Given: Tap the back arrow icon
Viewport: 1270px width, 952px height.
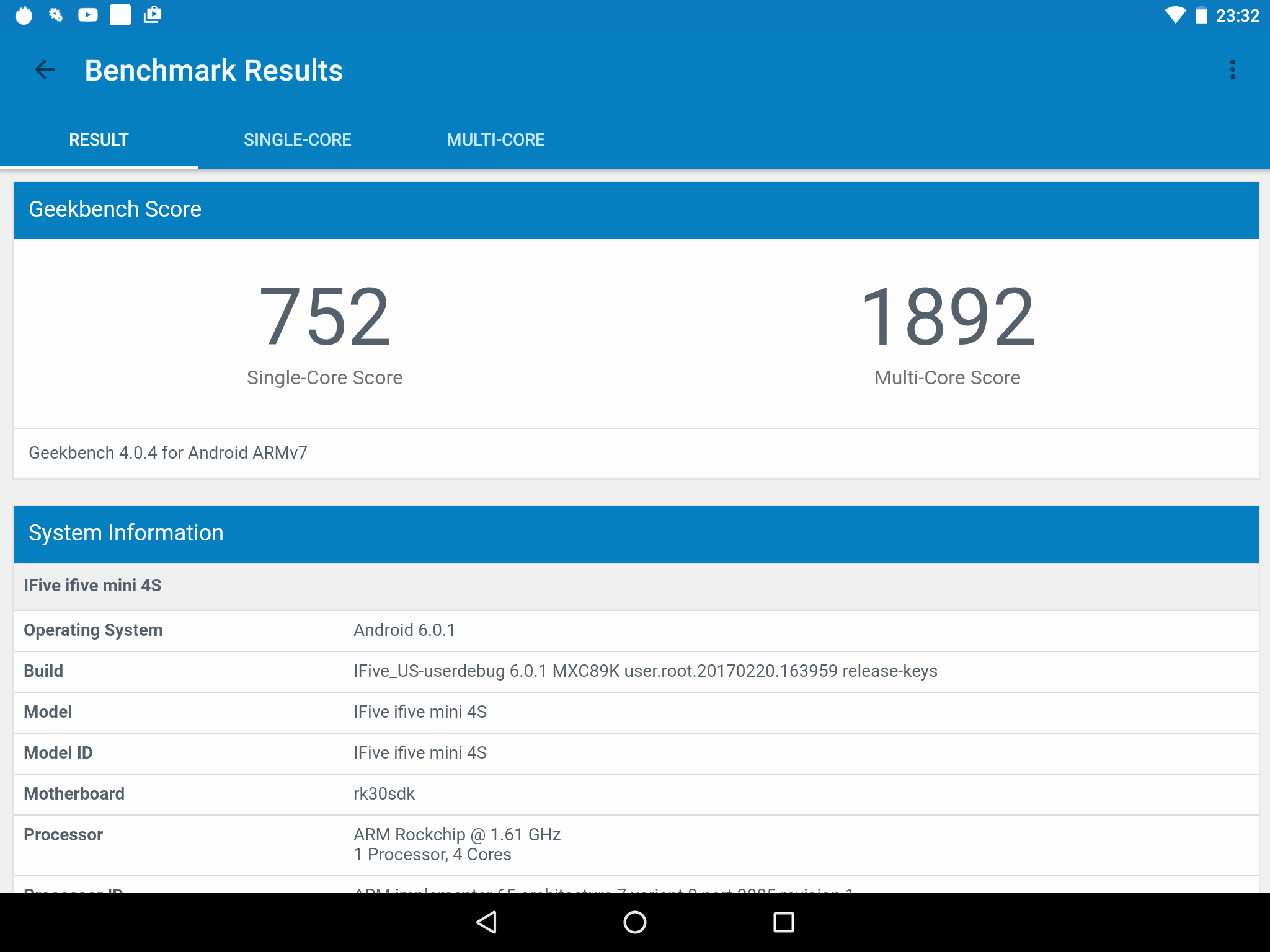Looking at the screenshot, I should coord(45,70).
